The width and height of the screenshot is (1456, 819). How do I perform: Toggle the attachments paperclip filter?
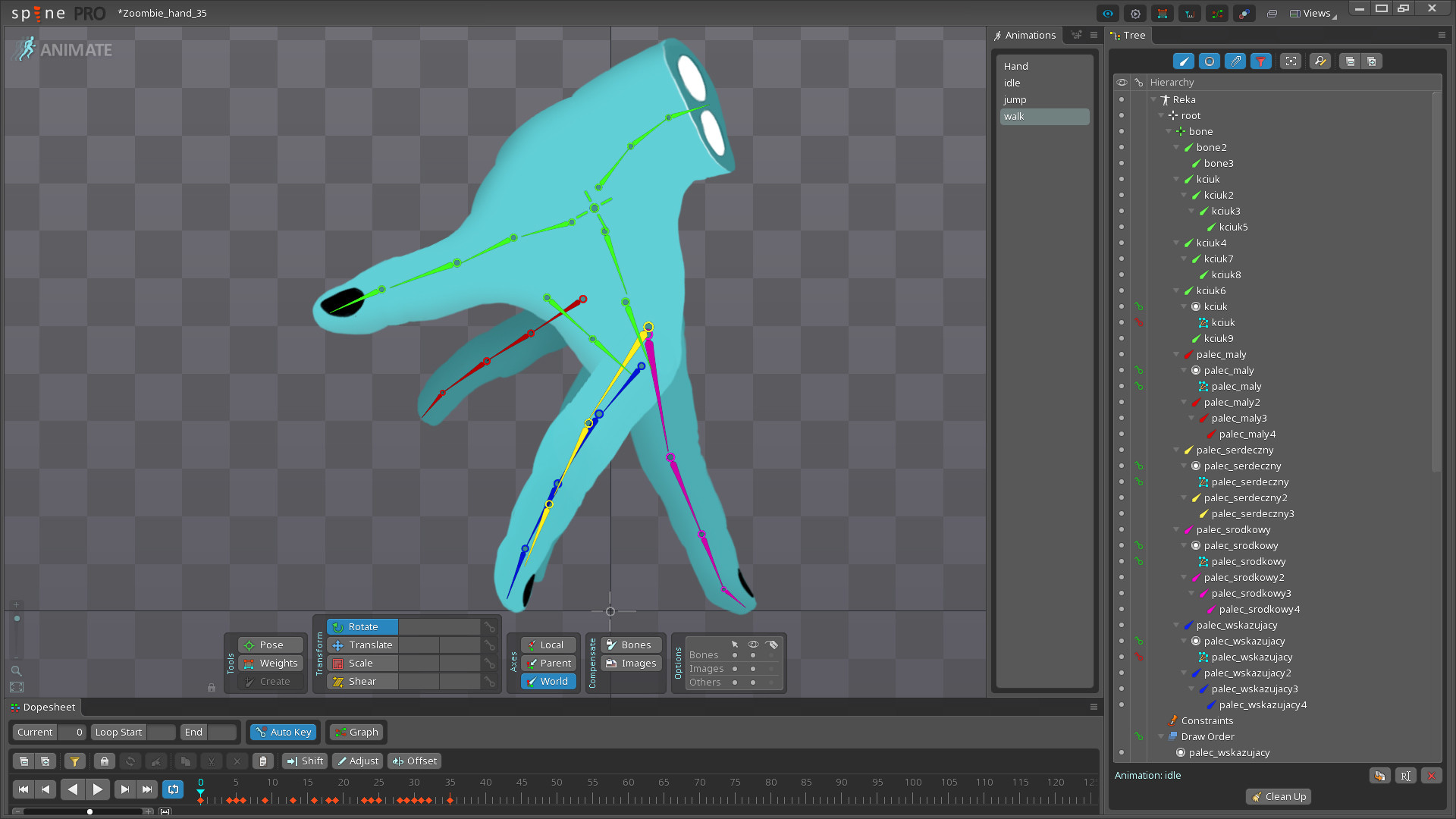(x=1235, y=61)
